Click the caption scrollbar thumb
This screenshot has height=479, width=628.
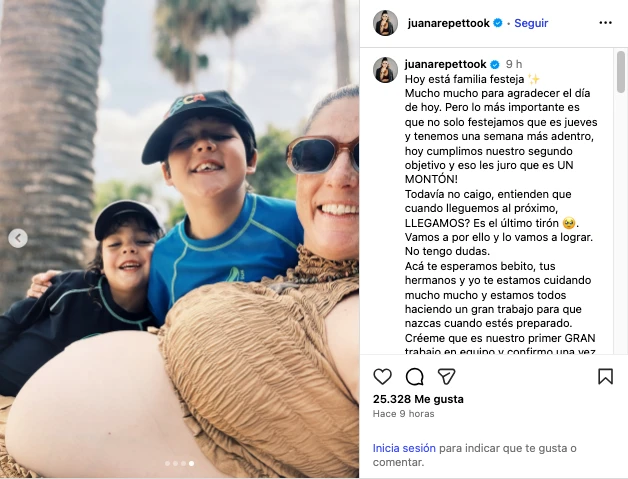[x=621, y=72]
